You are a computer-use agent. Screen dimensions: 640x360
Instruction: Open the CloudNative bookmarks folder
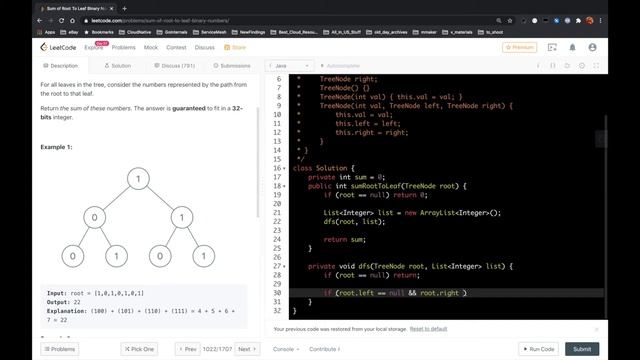[135, 32]
